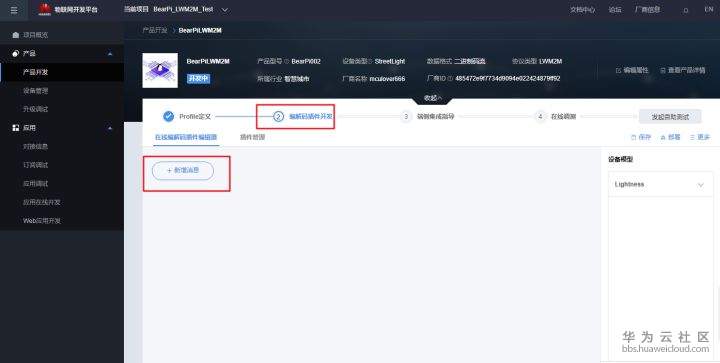Go to 产品开发 breadcrumb link

point(155,30)
